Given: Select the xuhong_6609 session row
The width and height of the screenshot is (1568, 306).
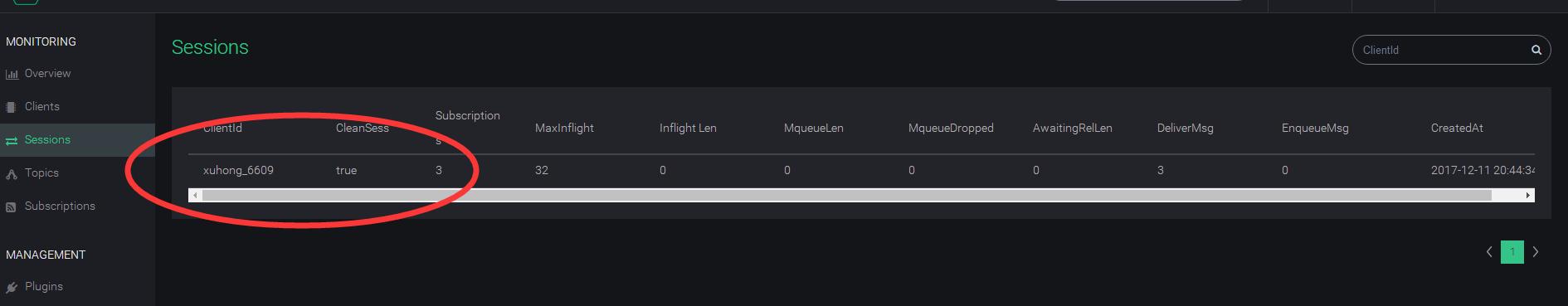Looking at the screenshot, I should (861, 170).
